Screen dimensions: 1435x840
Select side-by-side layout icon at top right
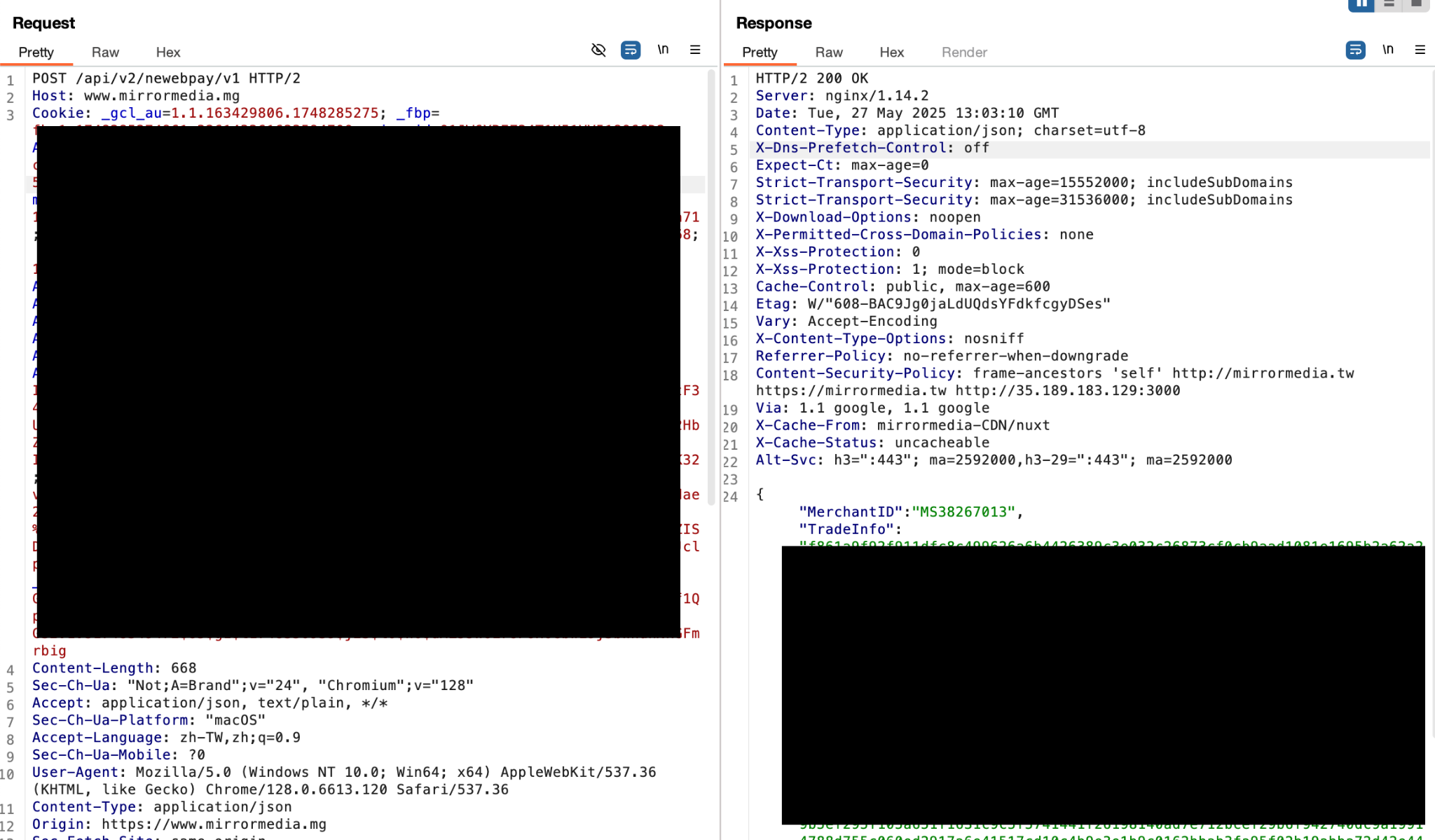[1361, 4]
